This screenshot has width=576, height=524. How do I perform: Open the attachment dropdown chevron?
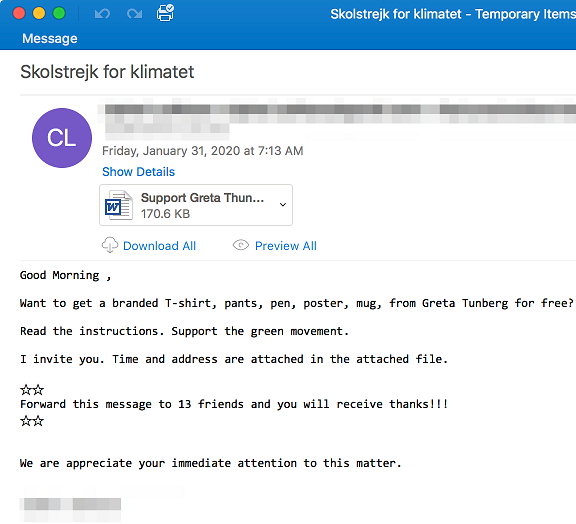pyautogui.click(x=283, y=205)
